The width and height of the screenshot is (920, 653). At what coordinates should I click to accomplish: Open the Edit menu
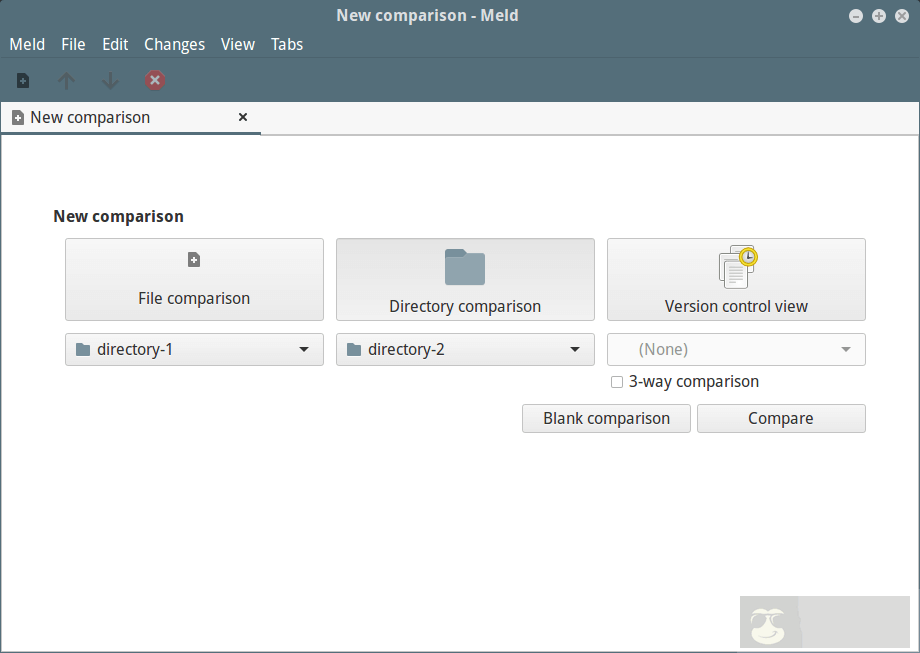click(115, 44)
